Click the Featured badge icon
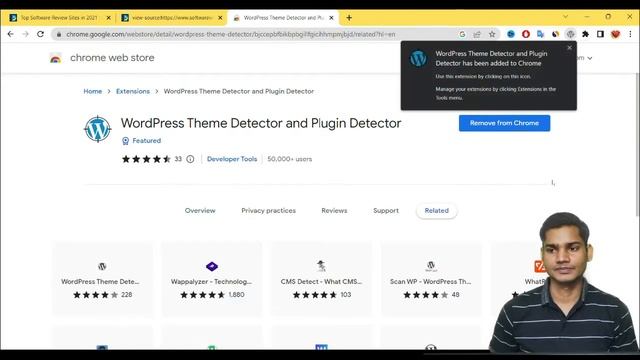 pos(125,141)
